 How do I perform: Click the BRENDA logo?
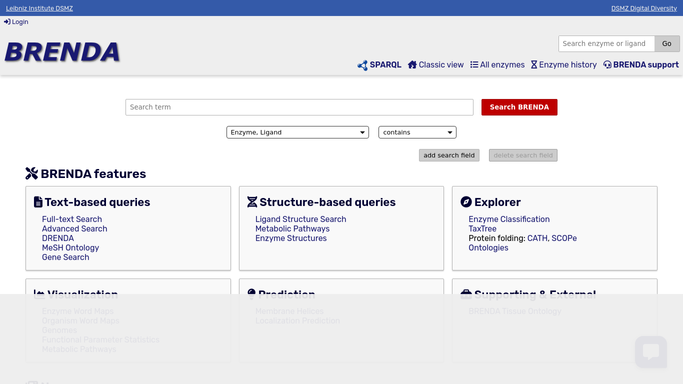tap(62, 52)
